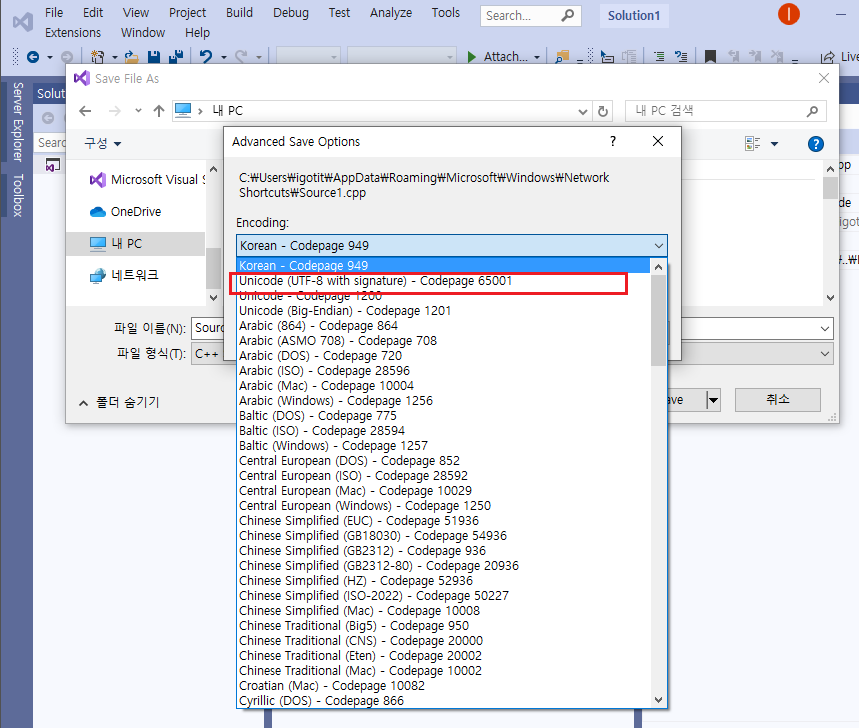
Task: Select 내 PC in navigation pane
Action: [135, 244]
